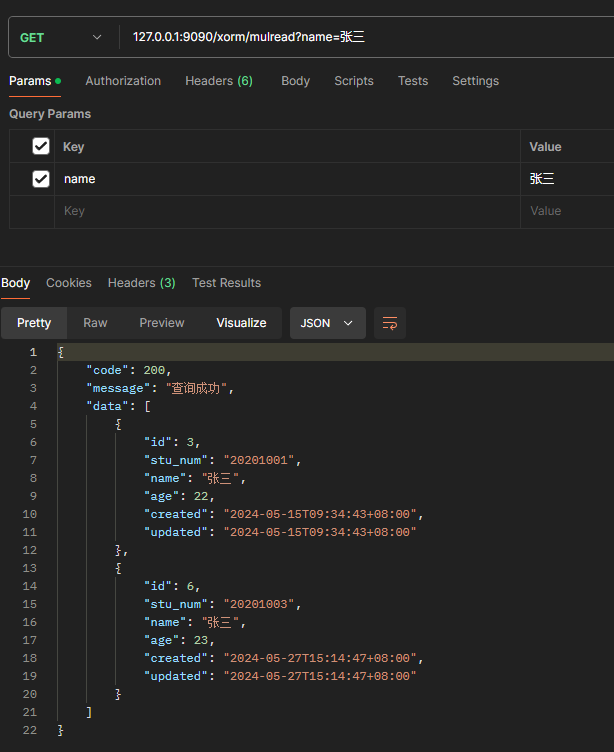Viewport: 614px width, 752px height.
Task: Open the request Body tab
Action: (x=295, y=81)
